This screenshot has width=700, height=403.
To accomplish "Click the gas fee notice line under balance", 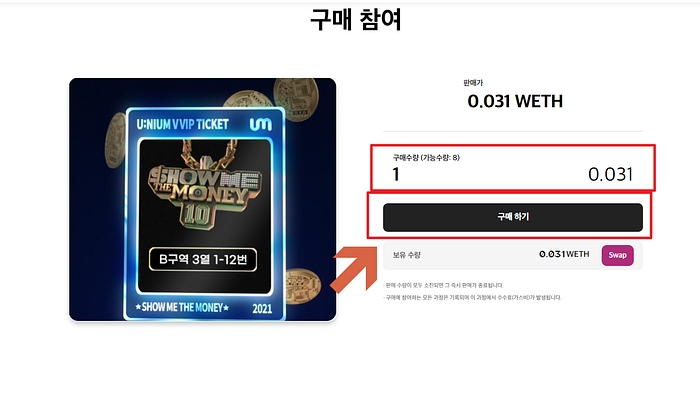I will pos(473,297).
